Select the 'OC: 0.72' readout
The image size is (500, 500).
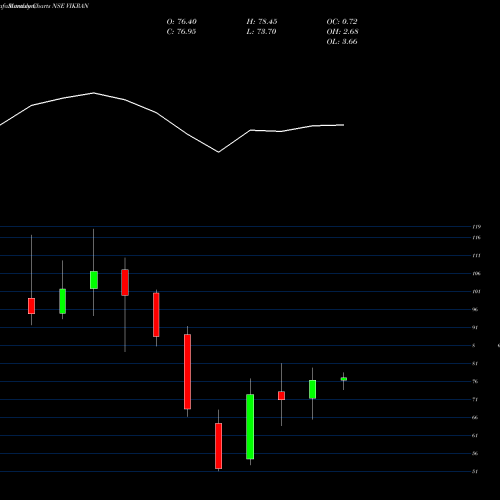(342, 22)
